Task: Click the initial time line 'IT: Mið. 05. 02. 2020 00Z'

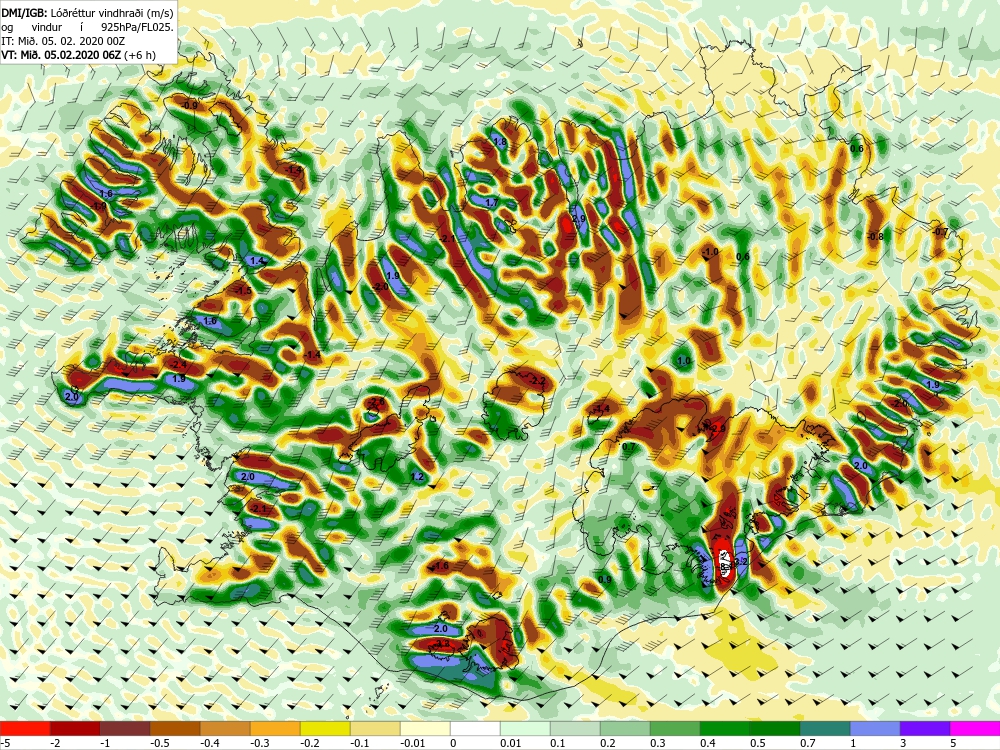Action: pyautogui.click(x=63, y=41)
